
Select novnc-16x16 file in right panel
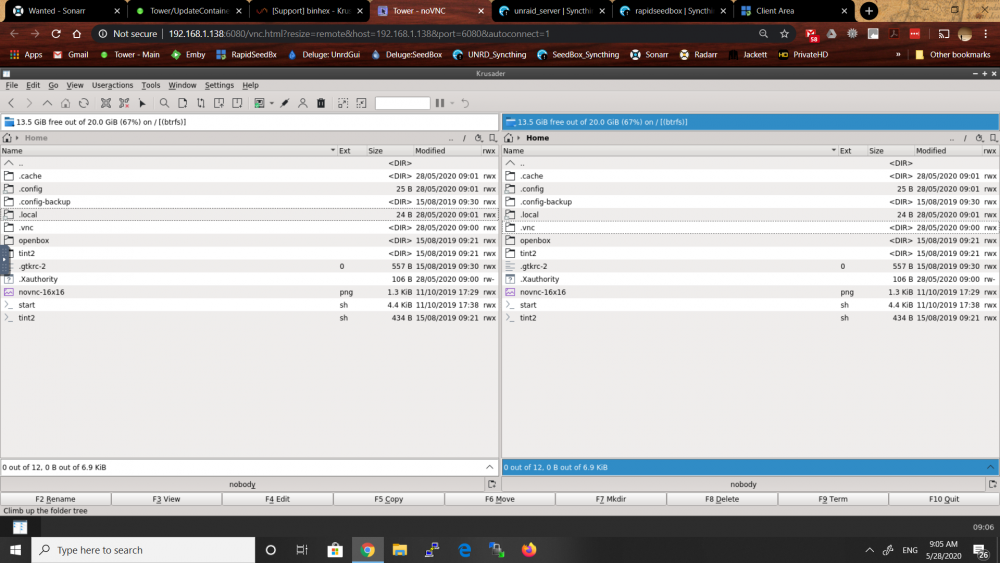(x=750, y=292)
